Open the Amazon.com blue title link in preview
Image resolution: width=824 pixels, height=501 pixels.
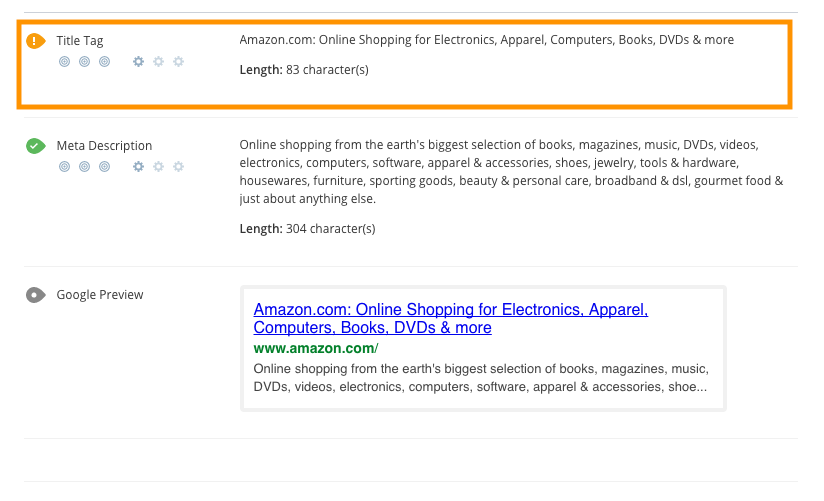pos(450,319)
